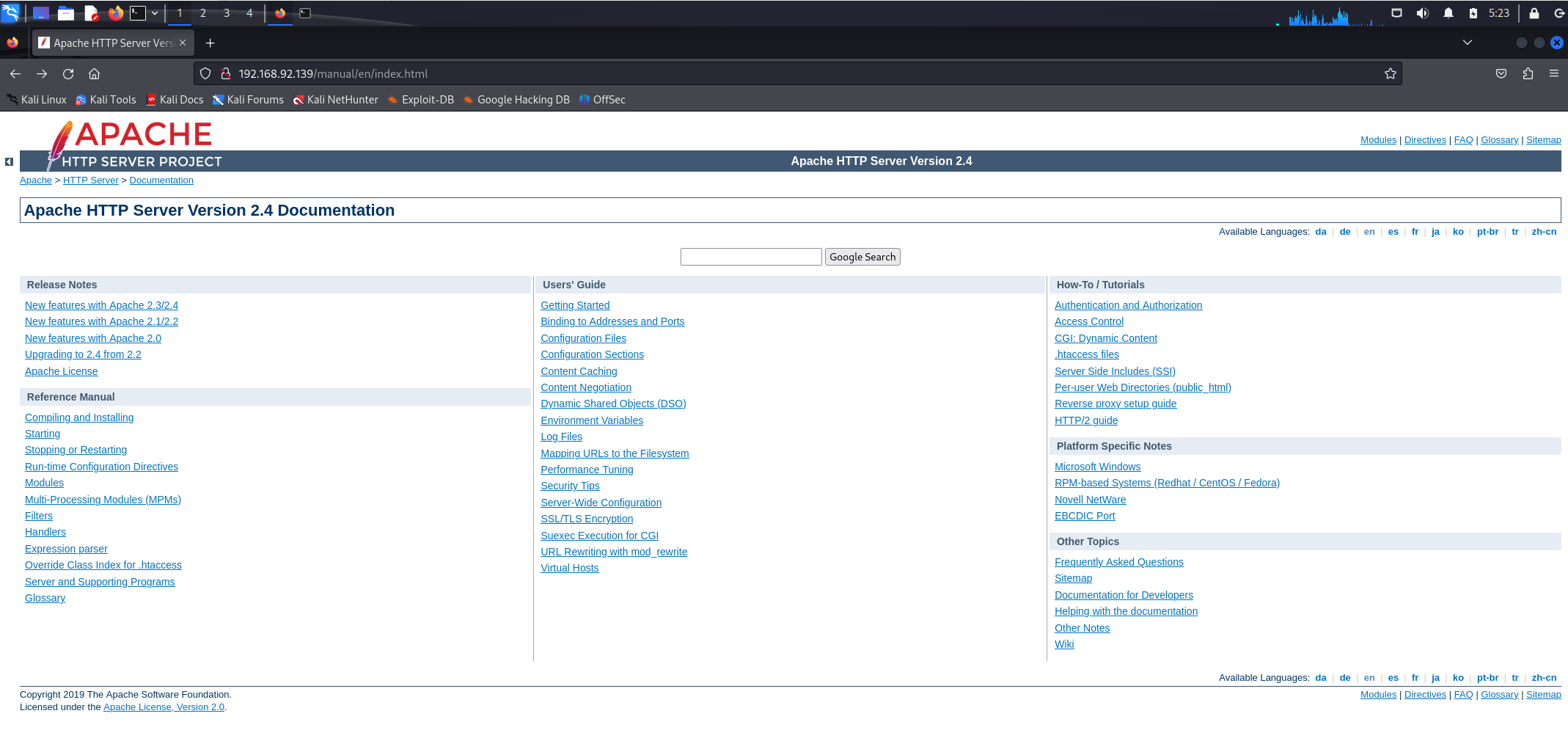
Task: Expand the list all tabs dropdown
Action: (1468, 43)
